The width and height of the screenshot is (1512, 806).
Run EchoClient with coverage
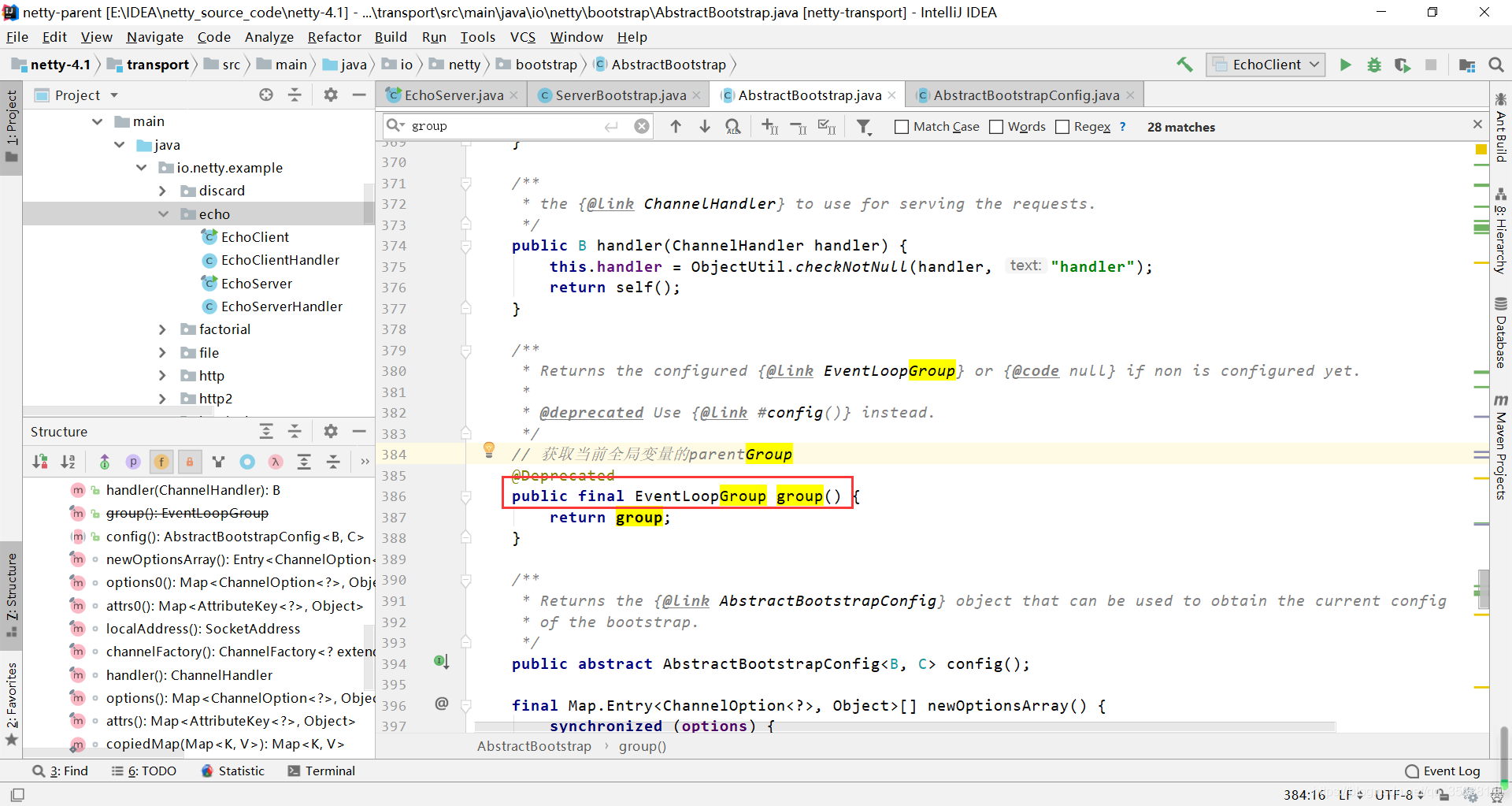click(x=1403, y=65)
